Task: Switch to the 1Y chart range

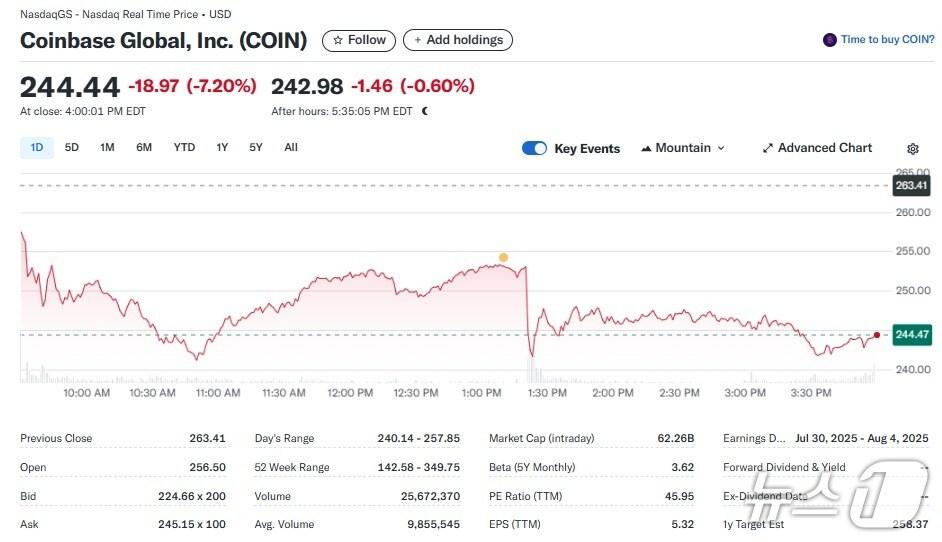Action: coord(222,147)
